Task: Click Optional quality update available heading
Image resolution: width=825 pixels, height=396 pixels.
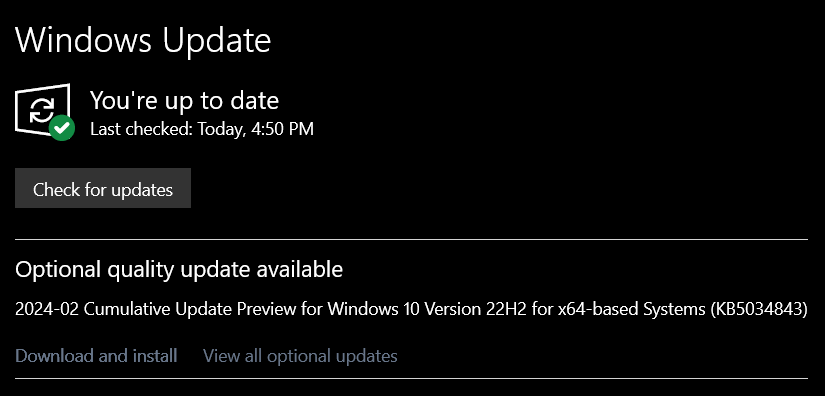Action: pyautogui.click(x=179, y=269)
